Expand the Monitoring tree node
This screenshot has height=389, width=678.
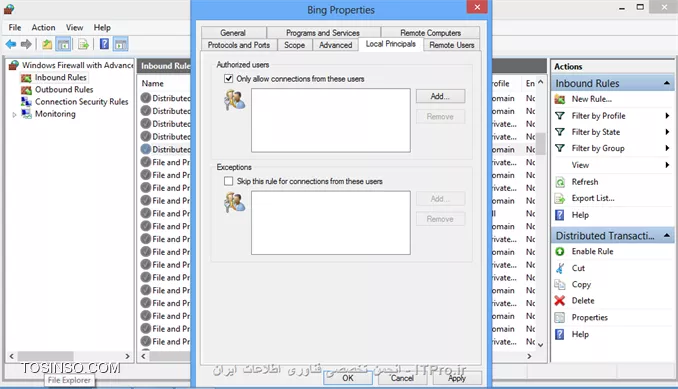point(14,115)
